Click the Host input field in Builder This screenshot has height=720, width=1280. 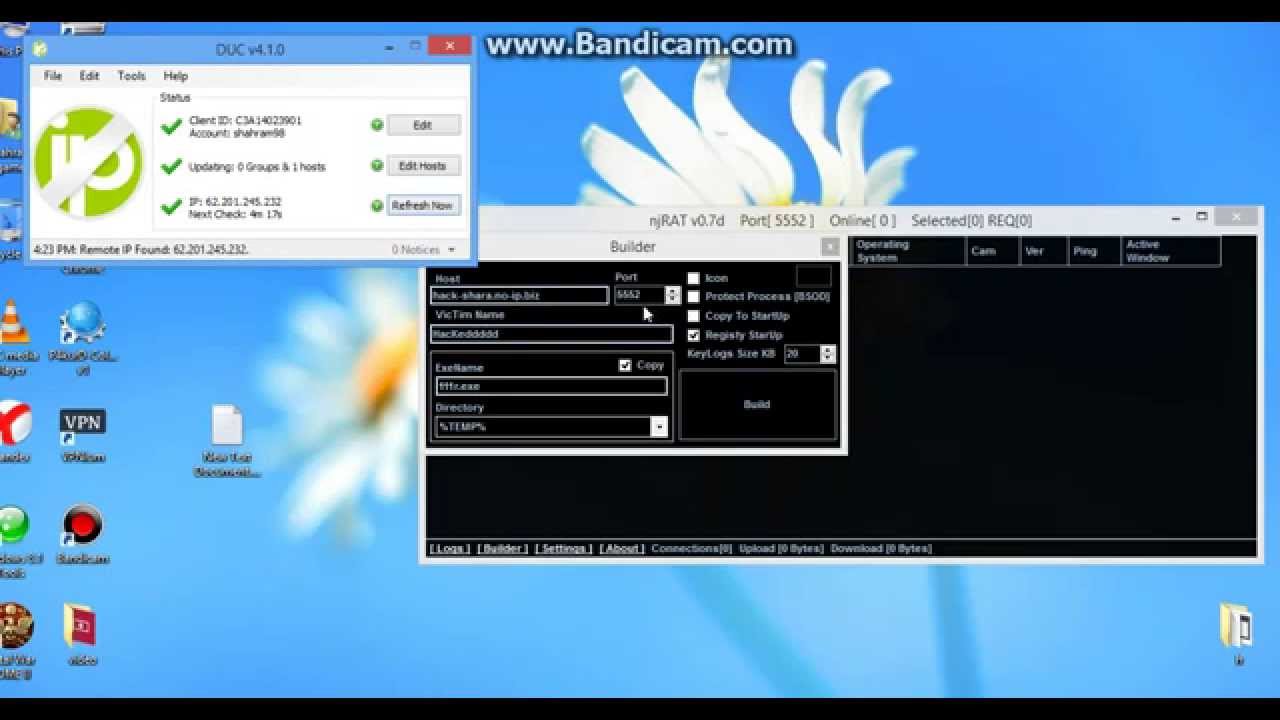519,295
